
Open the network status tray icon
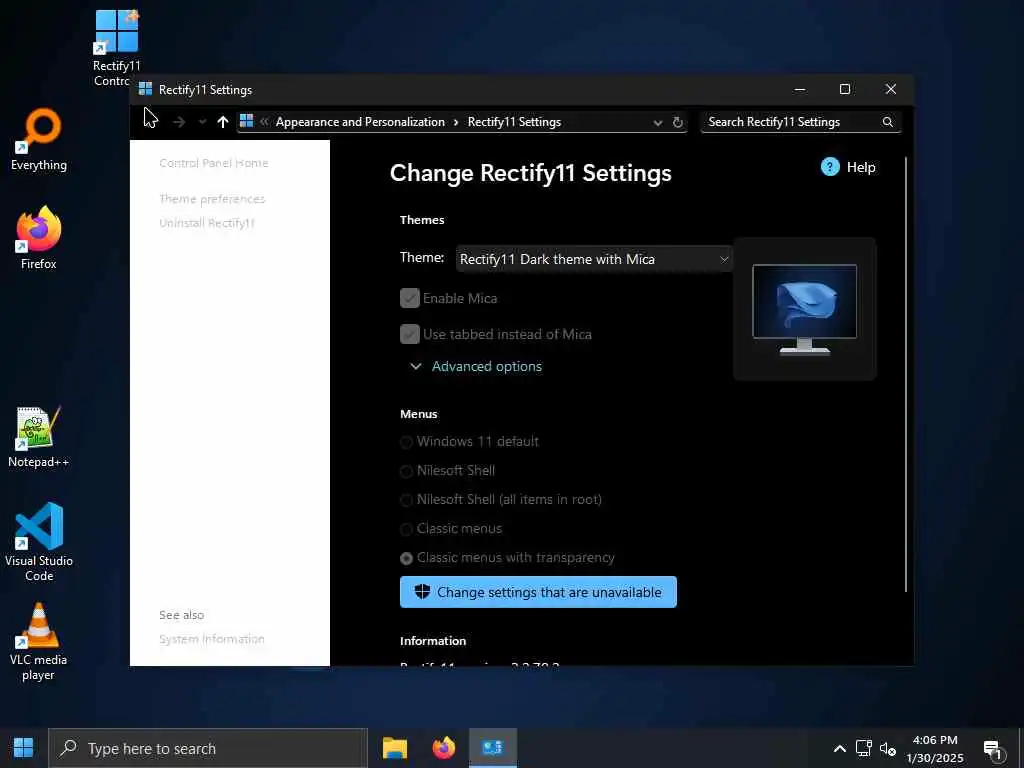[863, 748]
